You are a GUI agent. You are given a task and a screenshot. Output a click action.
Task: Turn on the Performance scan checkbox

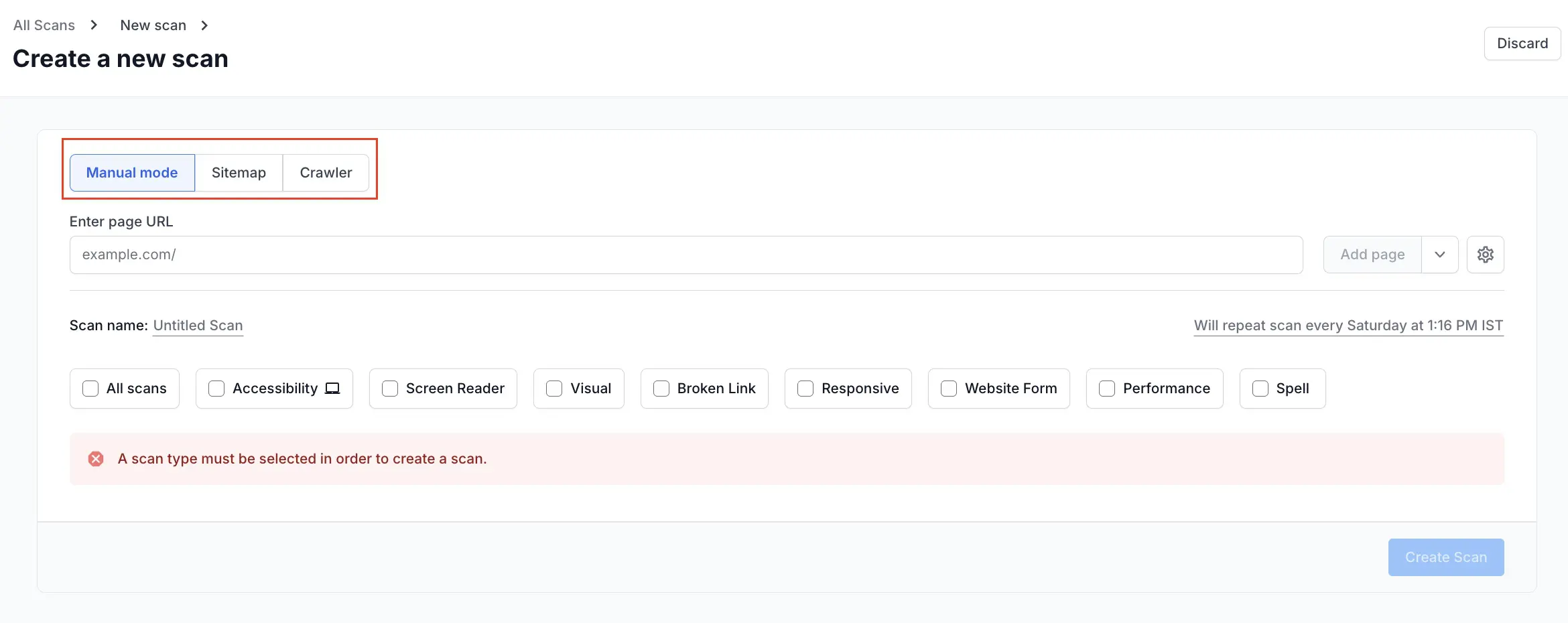[1107, 389]
